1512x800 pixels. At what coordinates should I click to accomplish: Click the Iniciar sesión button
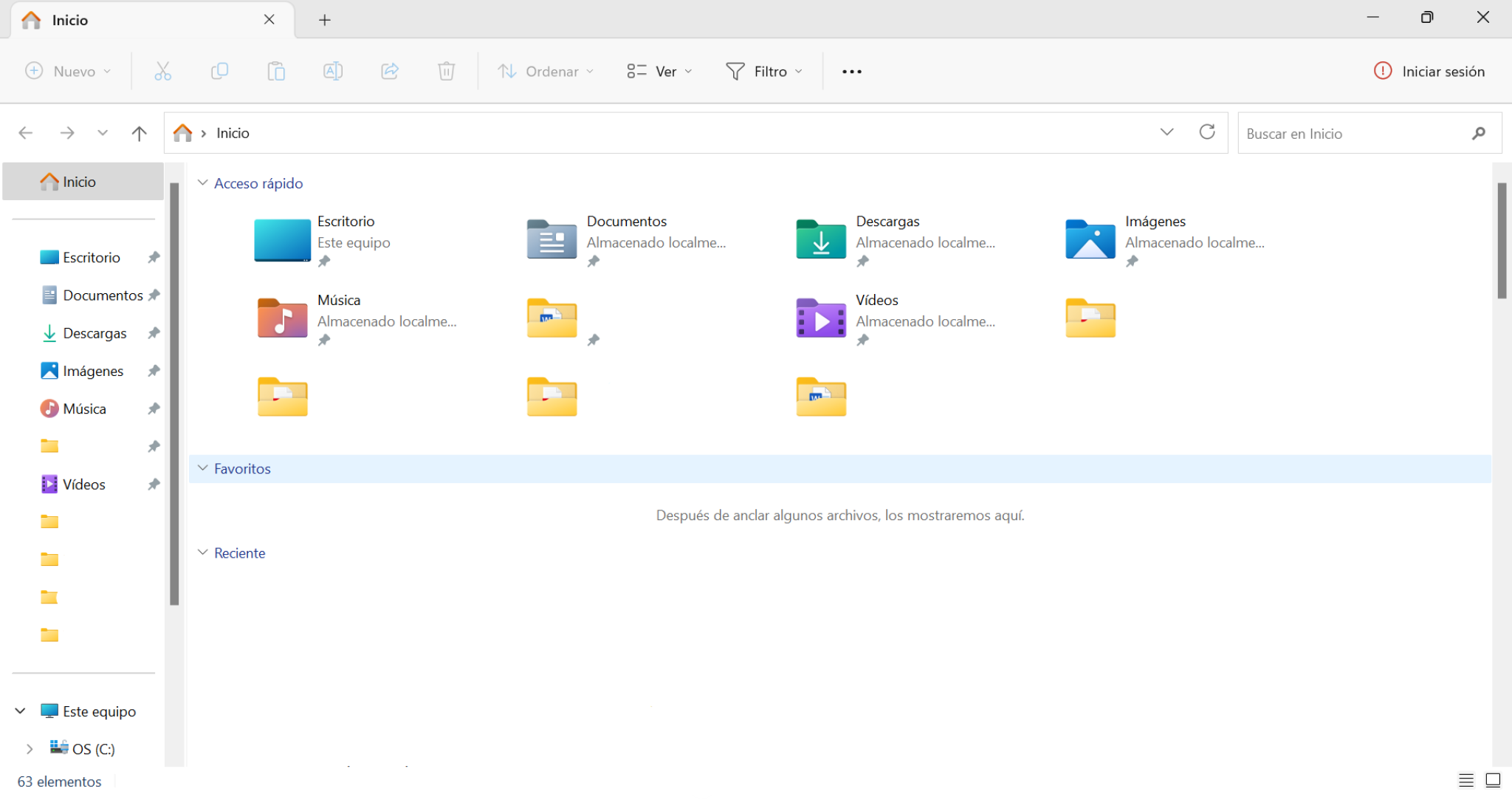pyautogui.click(x=1429, y=71)
